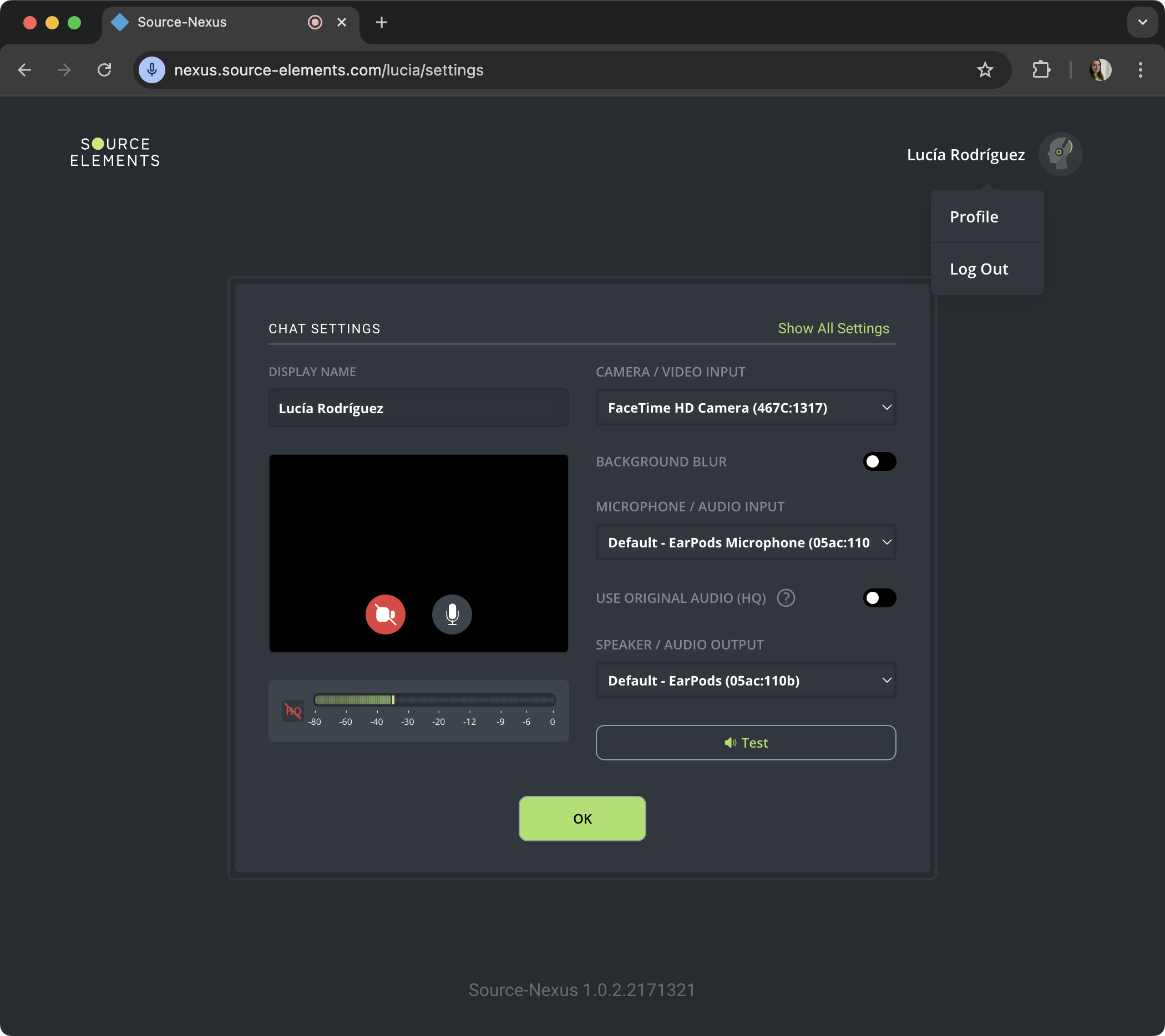The image size is (1165, 1036).
Task: Click the user headset avatar icon
Action: pyautogui.click(x=1060, y=154)
